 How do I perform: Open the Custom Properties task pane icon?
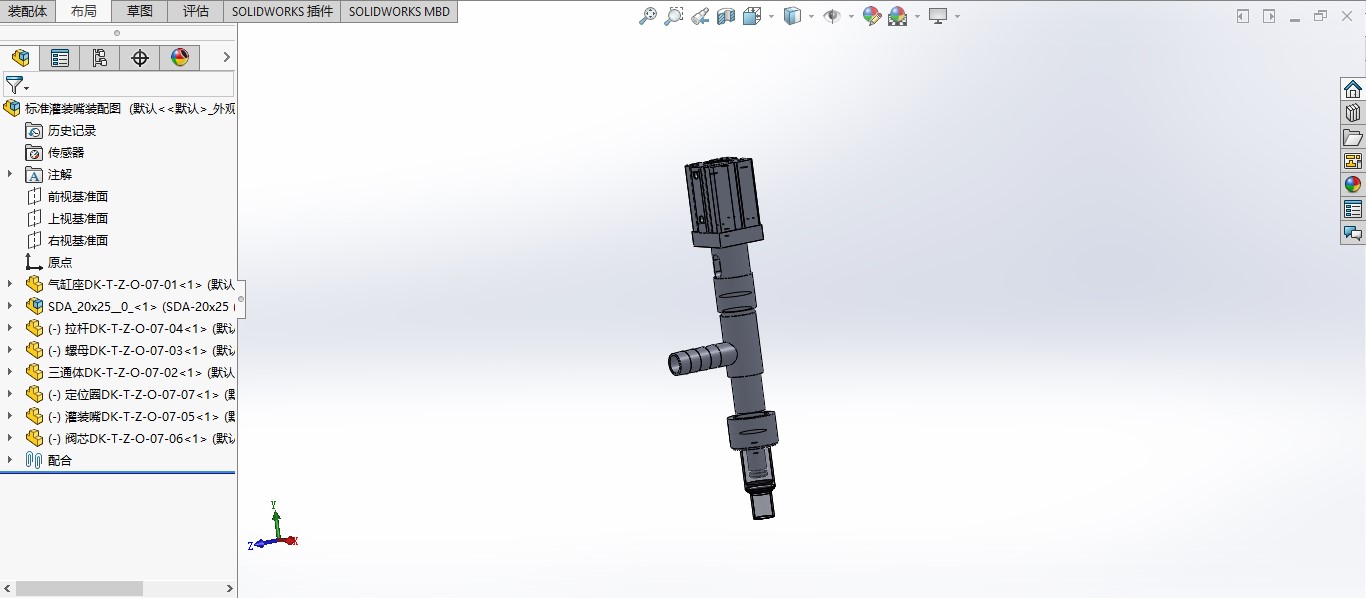[1353, 209]
